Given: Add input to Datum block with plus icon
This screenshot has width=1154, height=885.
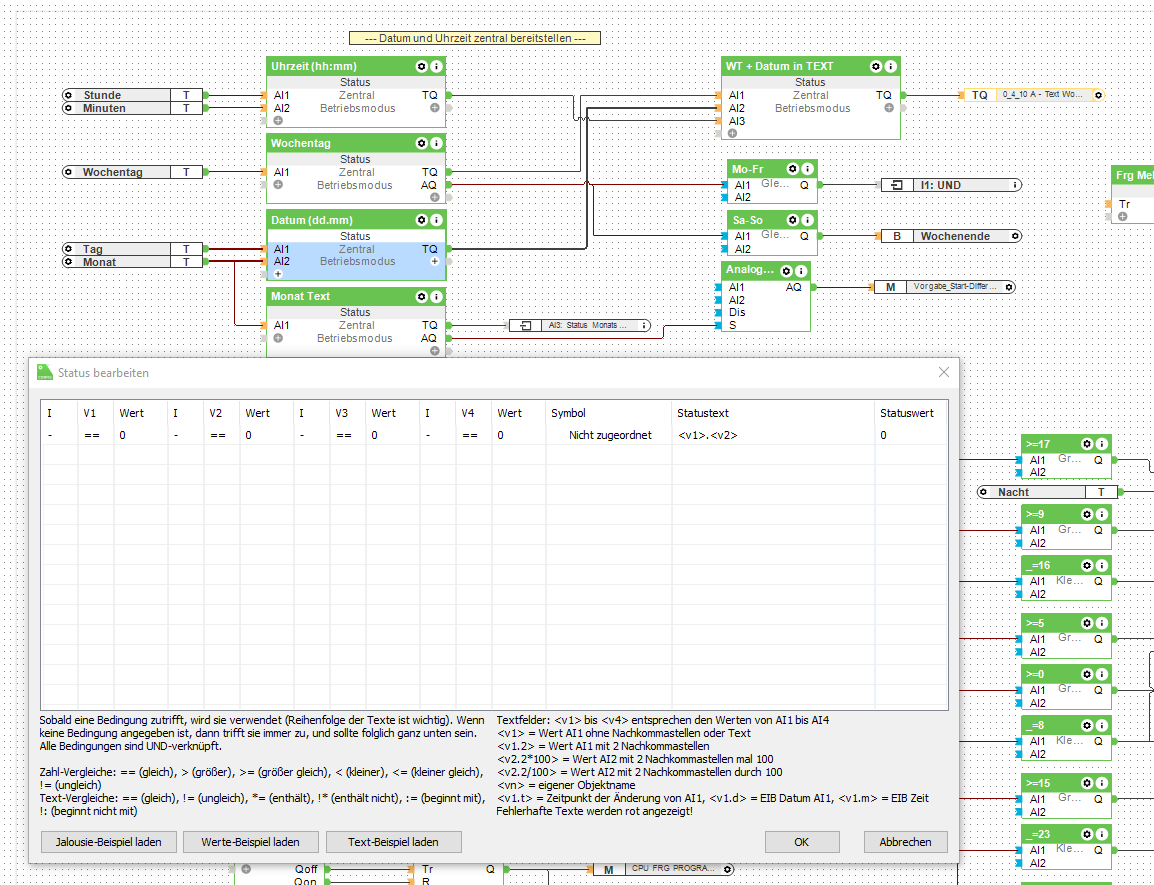Looking at the screenshot, I should 278,274.
